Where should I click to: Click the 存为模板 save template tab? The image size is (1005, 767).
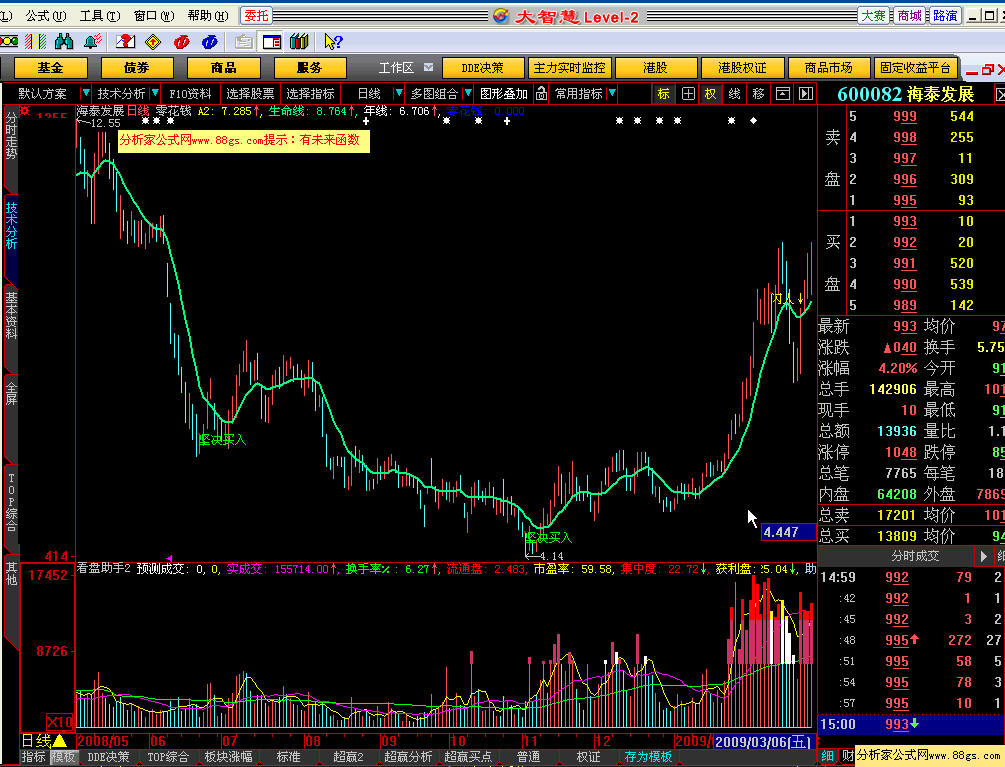tap(648, 757)
